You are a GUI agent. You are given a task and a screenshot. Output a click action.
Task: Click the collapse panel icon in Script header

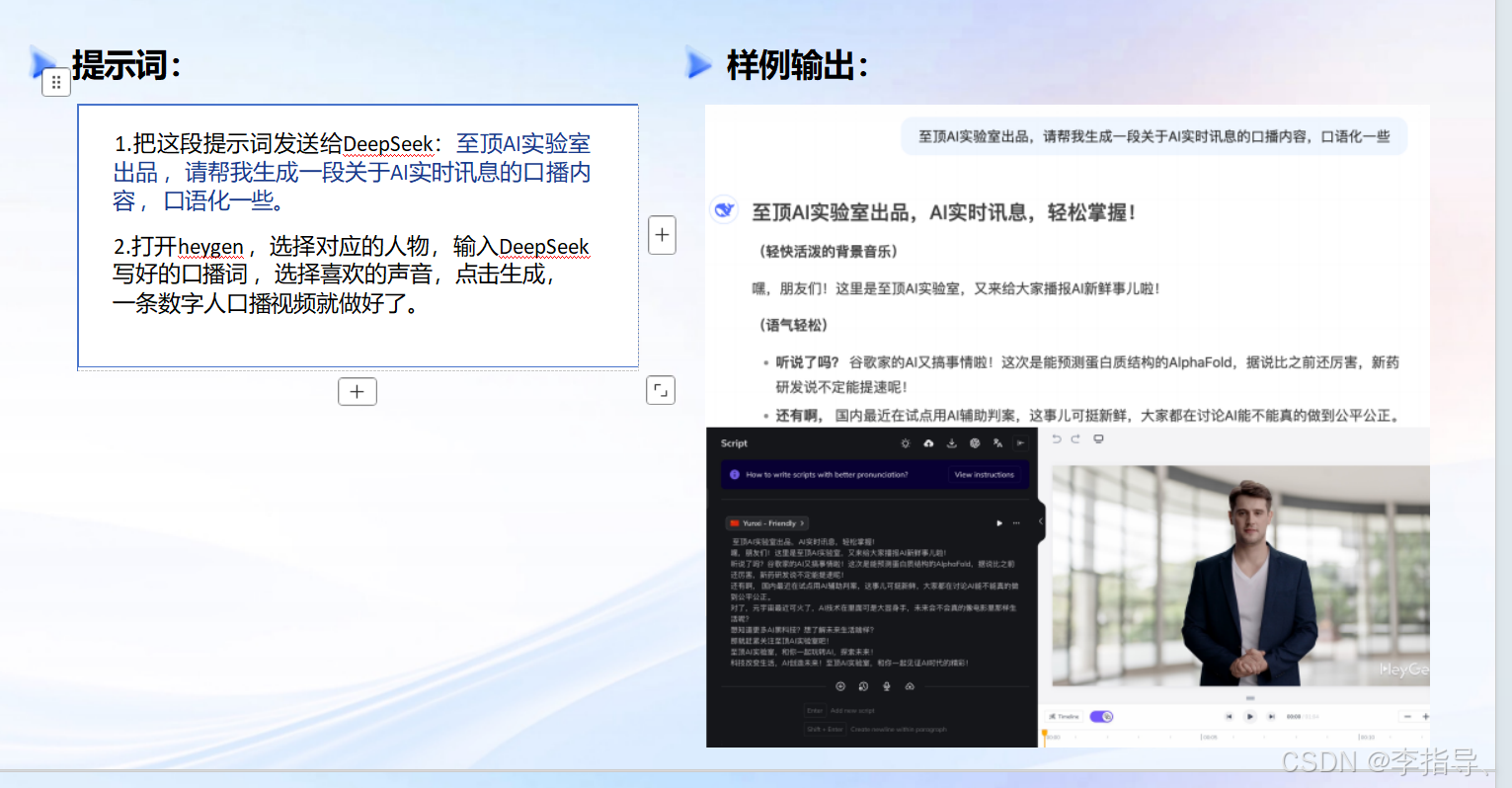click(x=1021, y=443)
